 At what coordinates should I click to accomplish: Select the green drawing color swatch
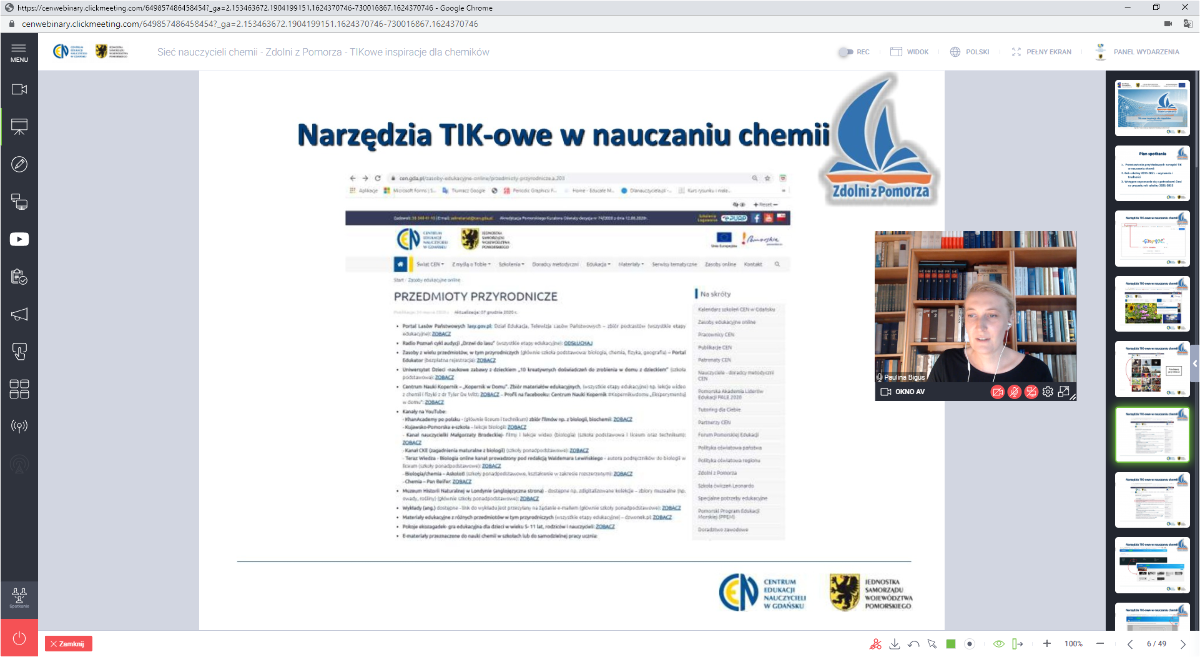[x=951, y=644]
